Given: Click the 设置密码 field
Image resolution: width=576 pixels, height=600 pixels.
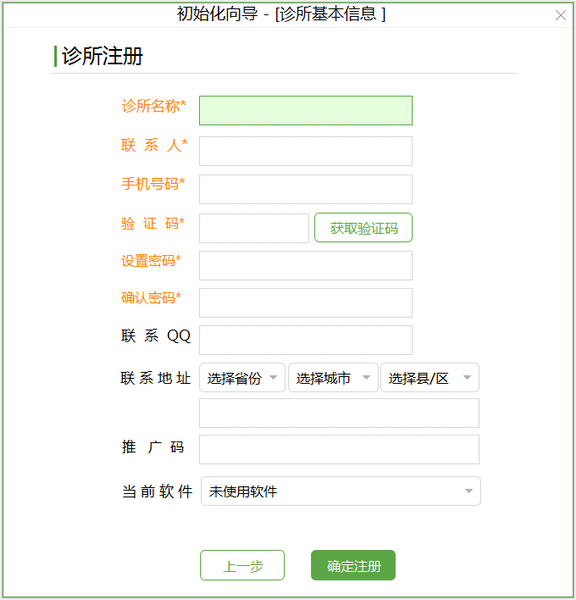Looking at the screenshot, I should point(306,266).
